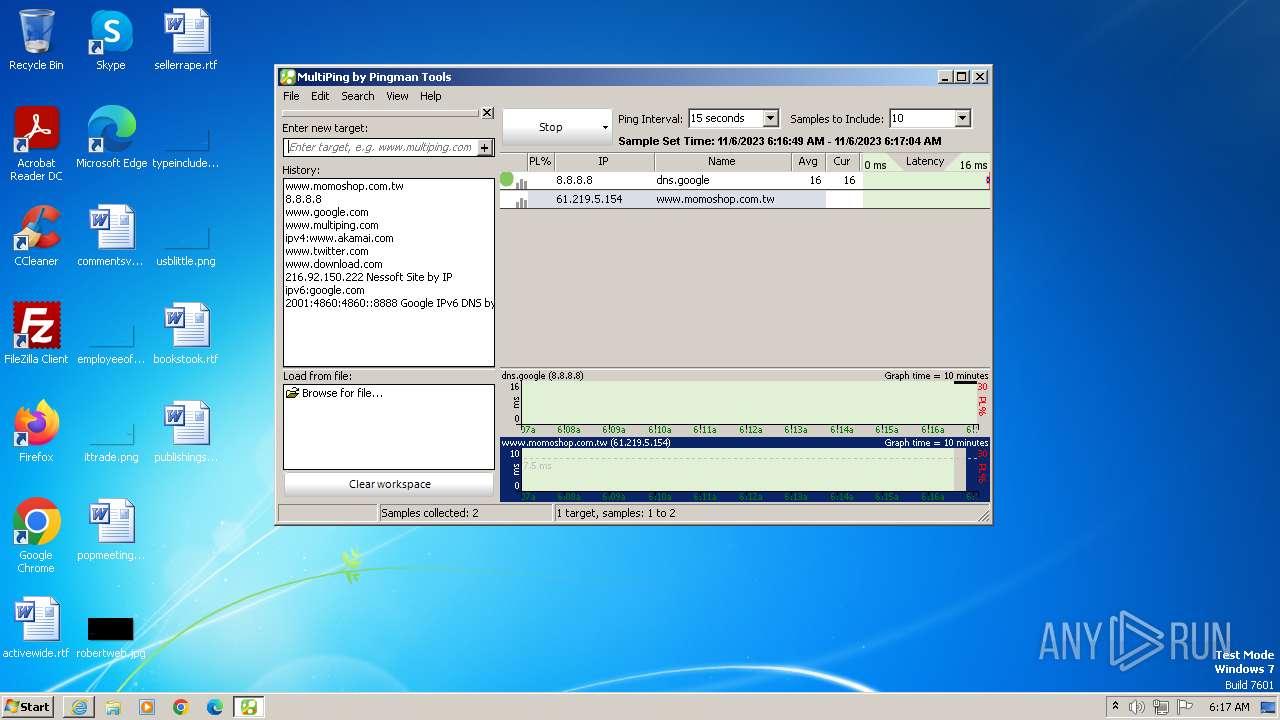This screenshot has width=1280, height=720.
Task: Open Google Chrome desktop shortcut
Action: coord(36,536)
